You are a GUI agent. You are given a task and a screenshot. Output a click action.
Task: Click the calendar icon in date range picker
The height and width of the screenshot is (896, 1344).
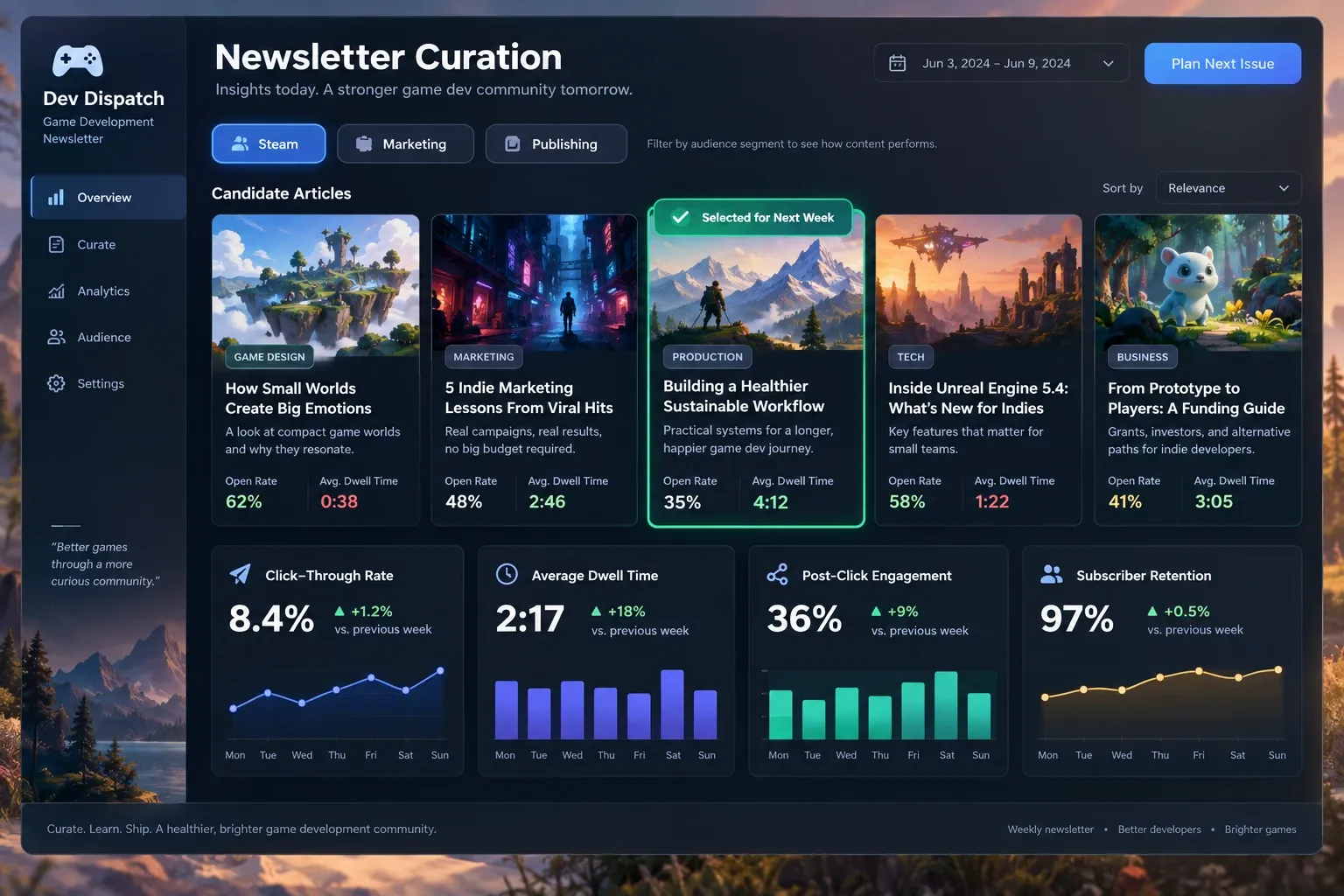(897, 63)
